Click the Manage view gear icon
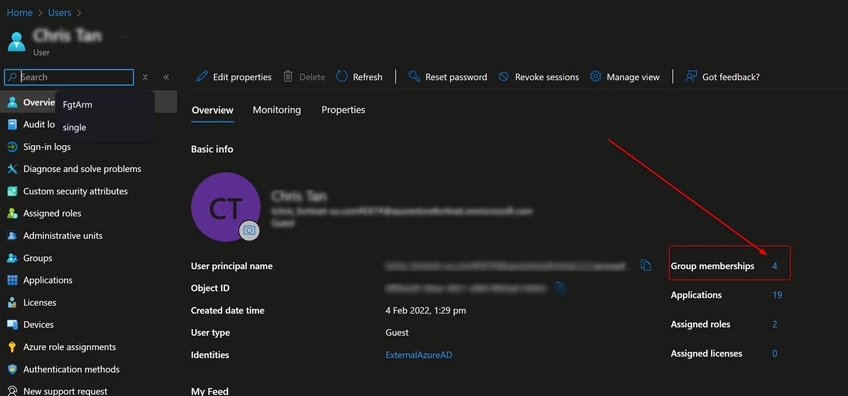Viewport: 848px width, 396px height. tap(595, 76)
